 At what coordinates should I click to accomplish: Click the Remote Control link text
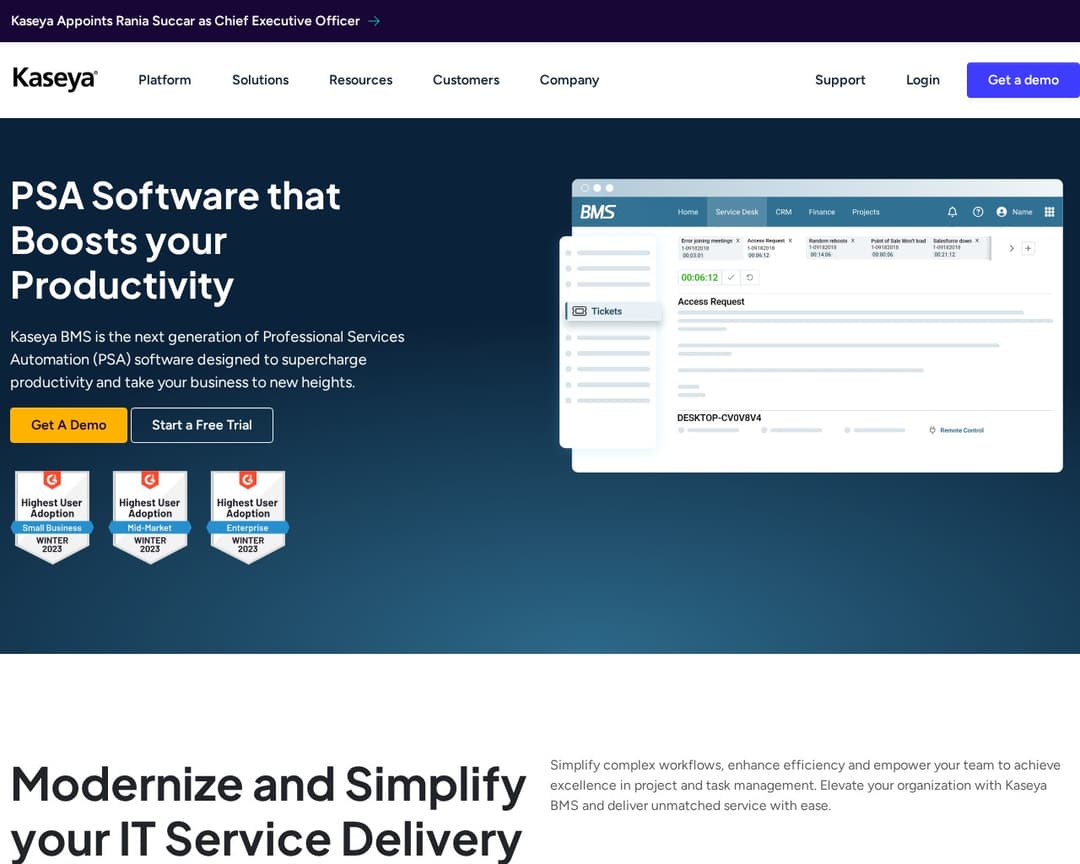(x=962, y=430)
